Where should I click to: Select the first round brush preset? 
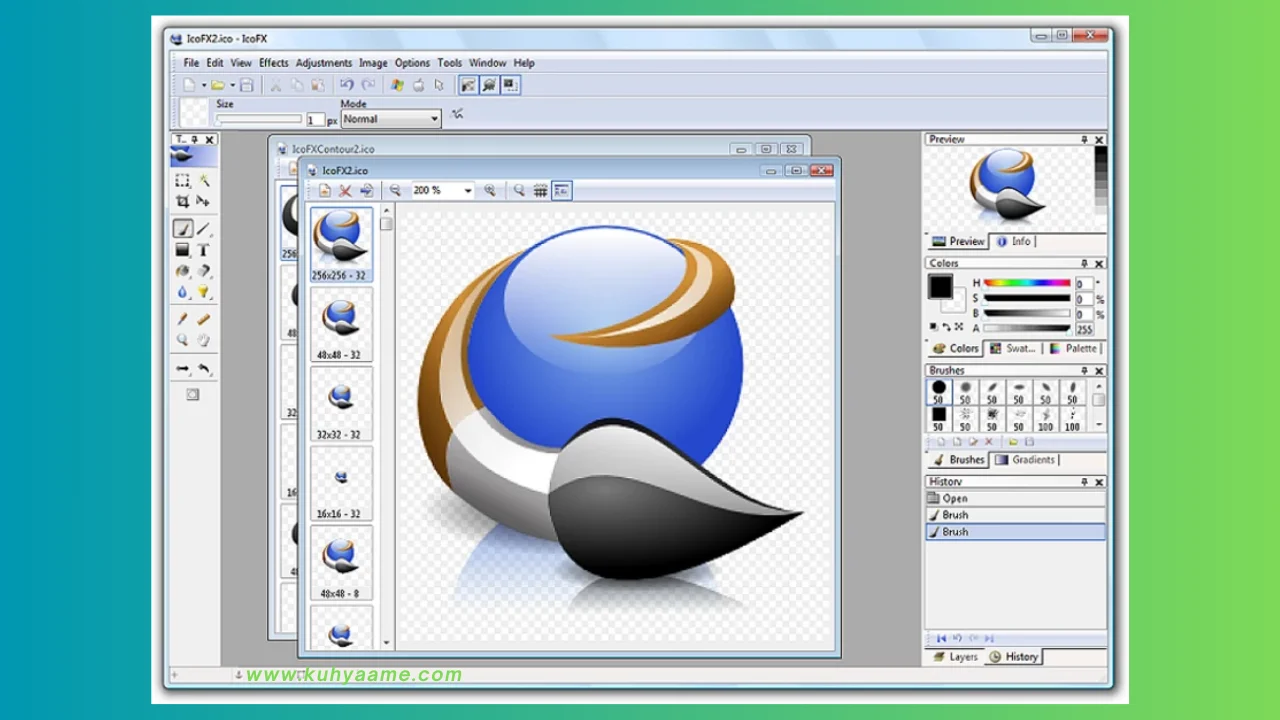(939, 391)
